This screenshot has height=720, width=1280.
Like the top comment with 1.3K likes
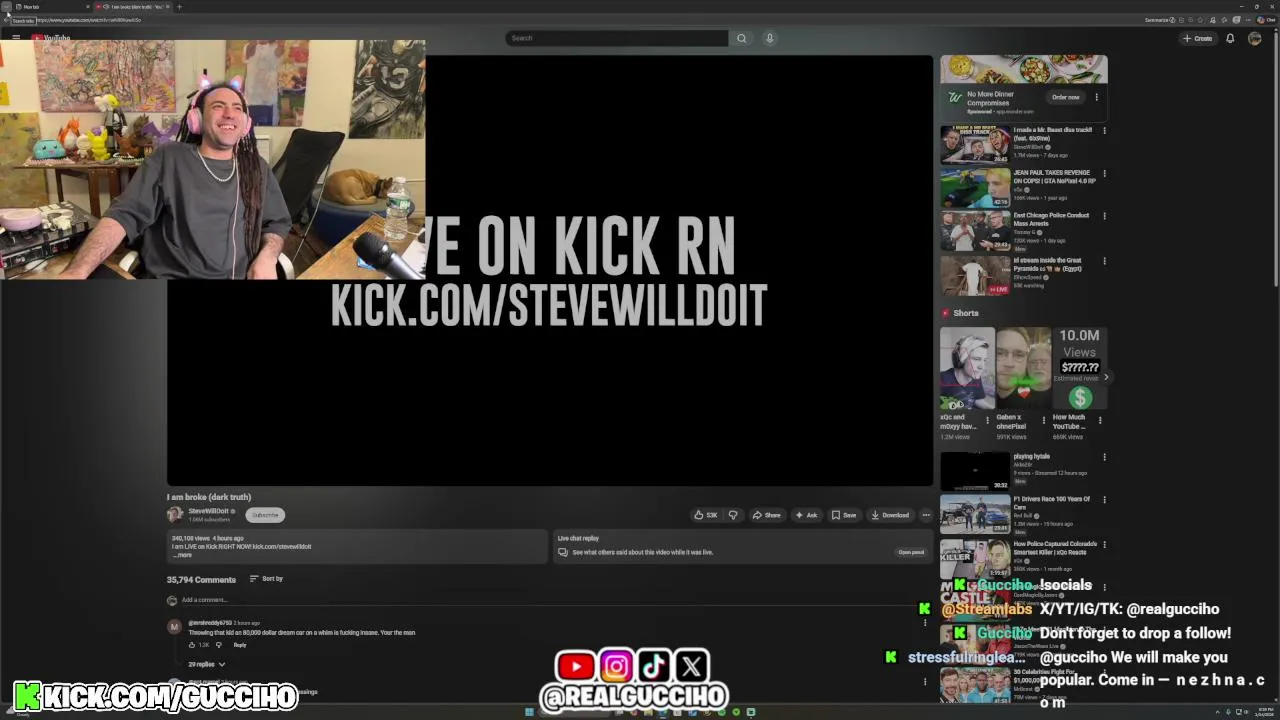pyautogui.click(x=192, y=645)
